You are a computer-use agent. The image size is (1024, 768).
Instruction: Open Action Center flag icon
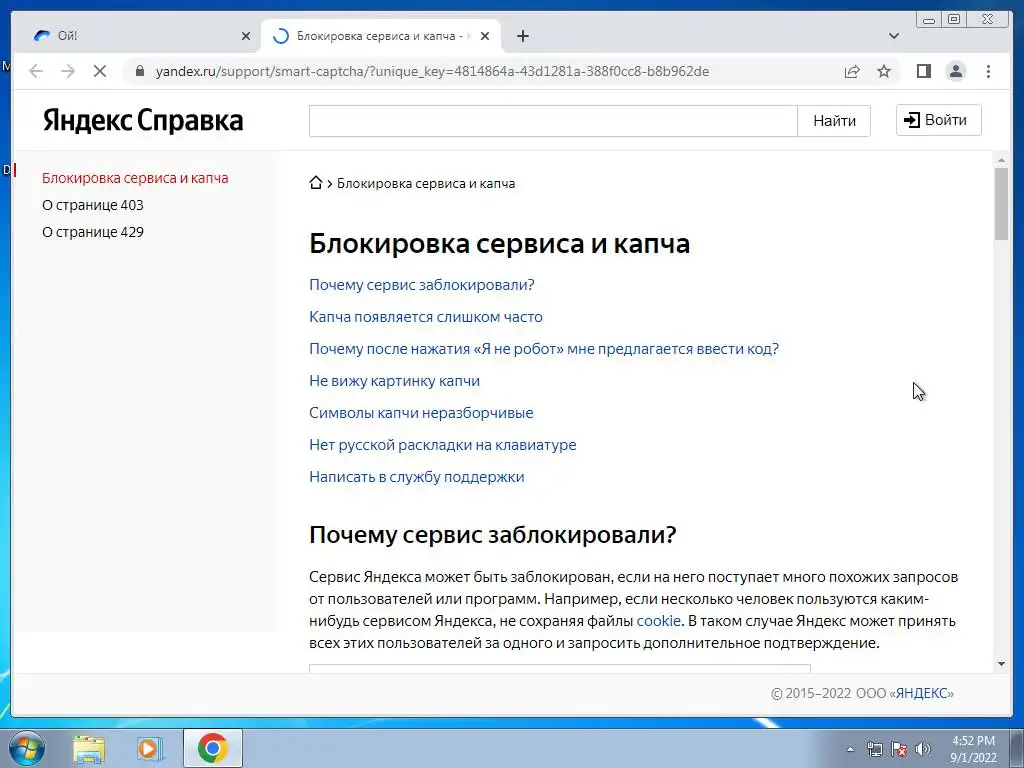[899, 749]
